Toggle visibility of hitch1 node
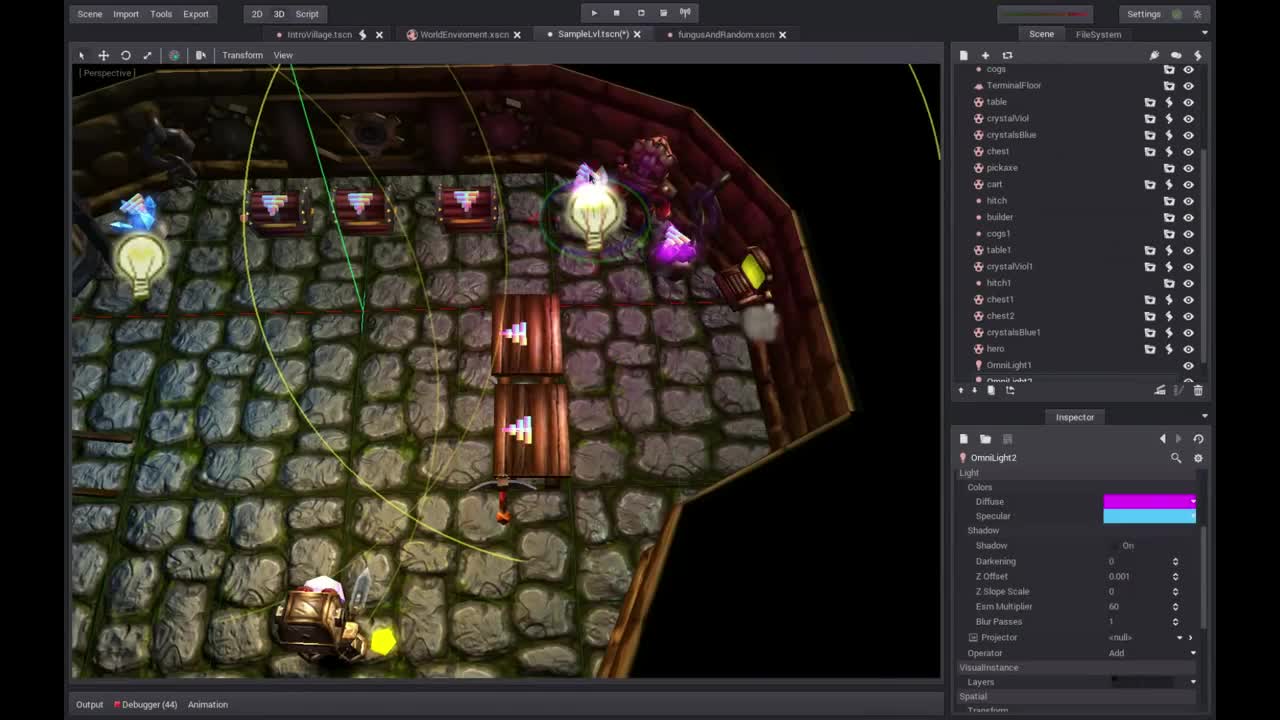Image resolution: width=1280 pixels, height=720 pixels. click(1188, 283)
